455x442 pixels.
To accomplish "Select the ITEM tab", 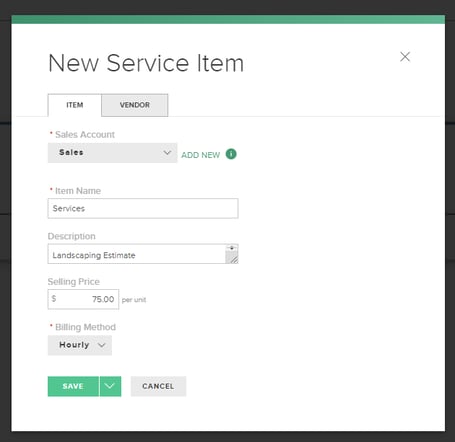I will (x=75, y=105).
